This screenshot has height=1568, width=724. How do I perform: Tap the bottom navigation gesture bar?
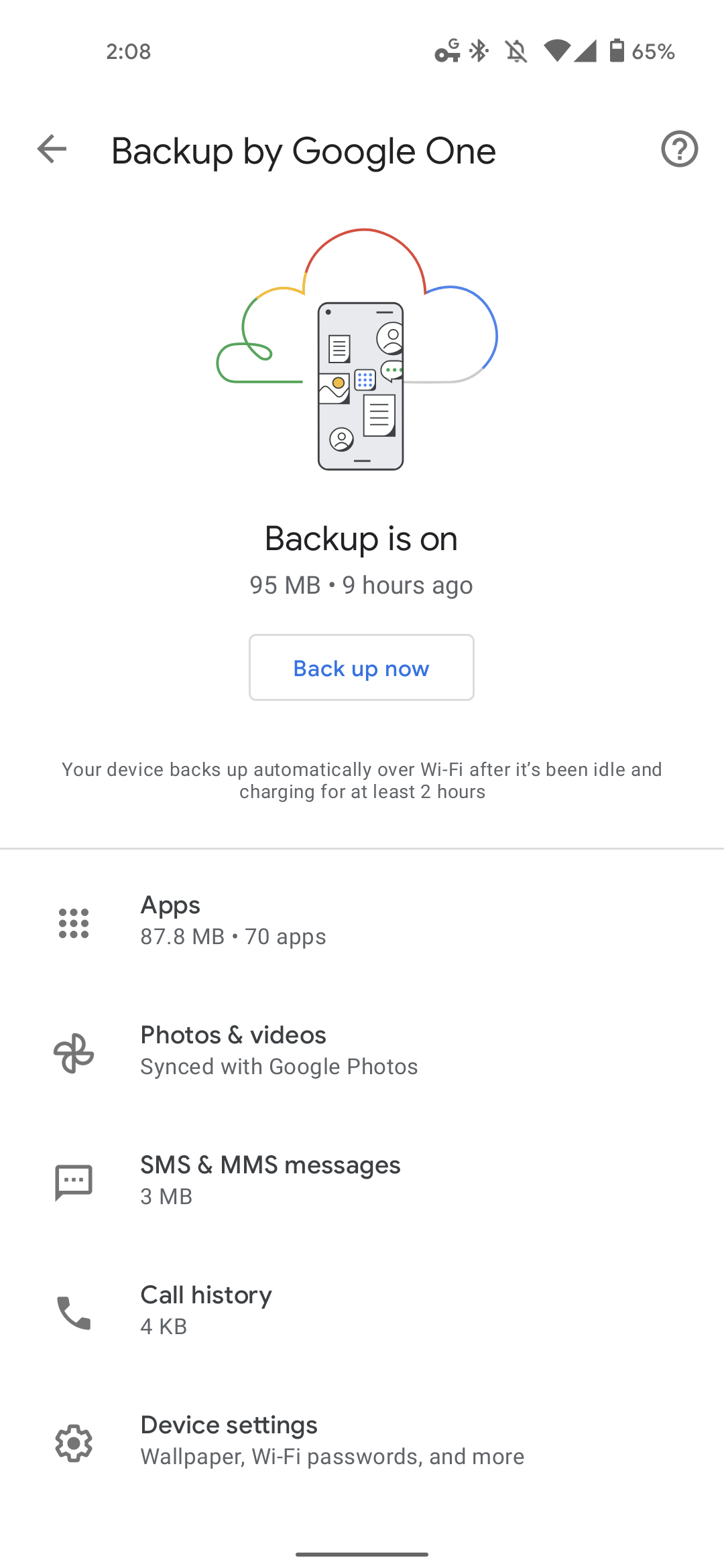tap(362, 1554)
